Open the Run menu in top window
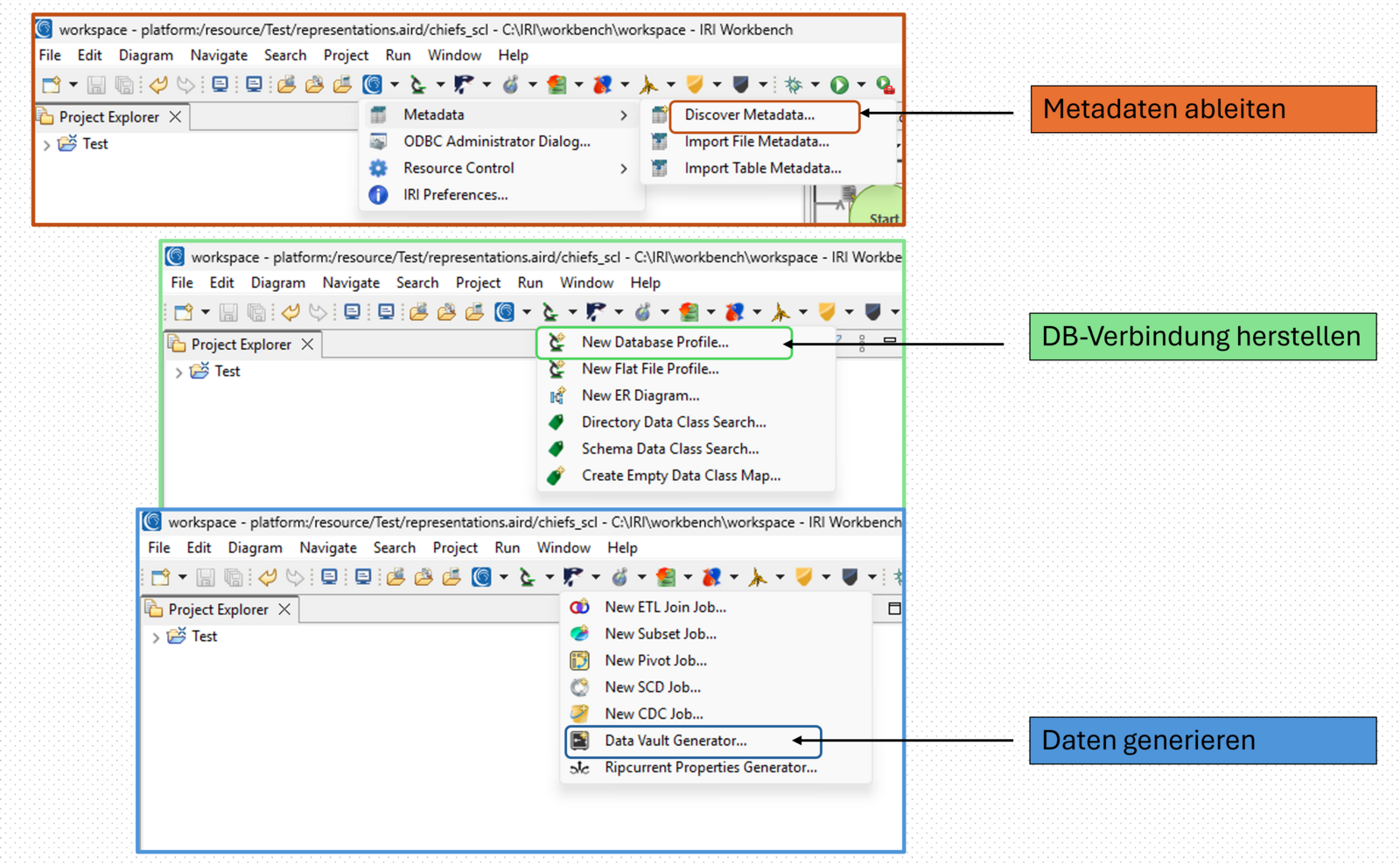 [398, 55]
